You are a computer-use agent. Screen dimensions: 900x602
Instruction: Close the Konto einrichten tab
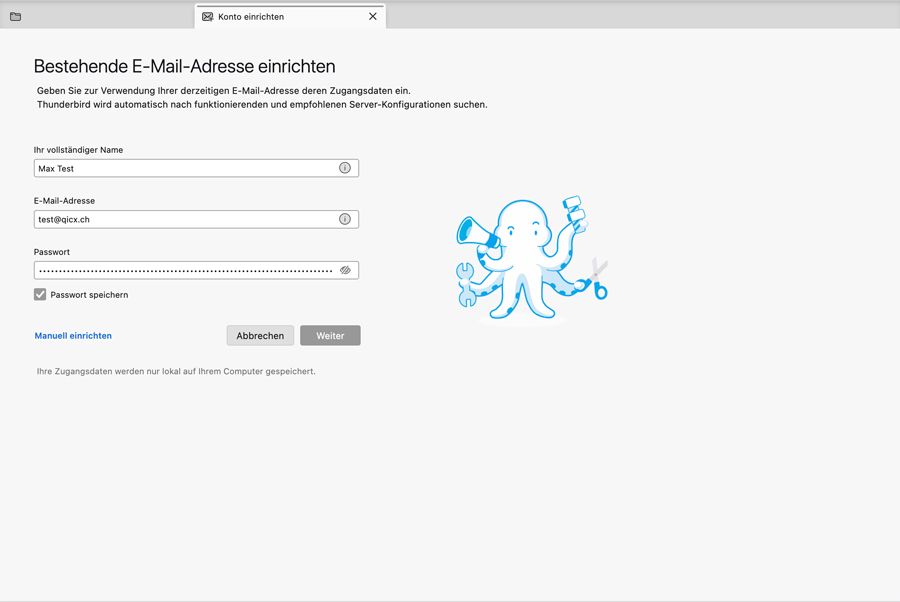tap(373, 17)
